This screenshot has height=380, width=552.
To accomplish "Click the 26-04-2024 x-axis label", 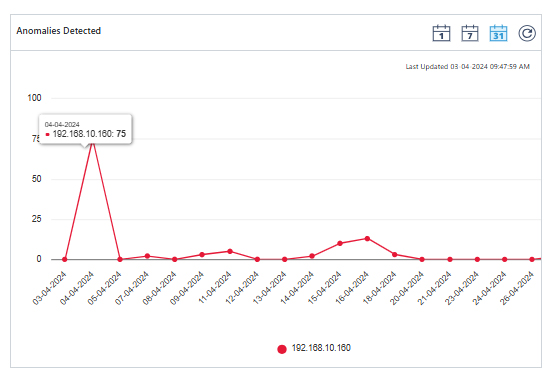I will click(x=517, y=288).
